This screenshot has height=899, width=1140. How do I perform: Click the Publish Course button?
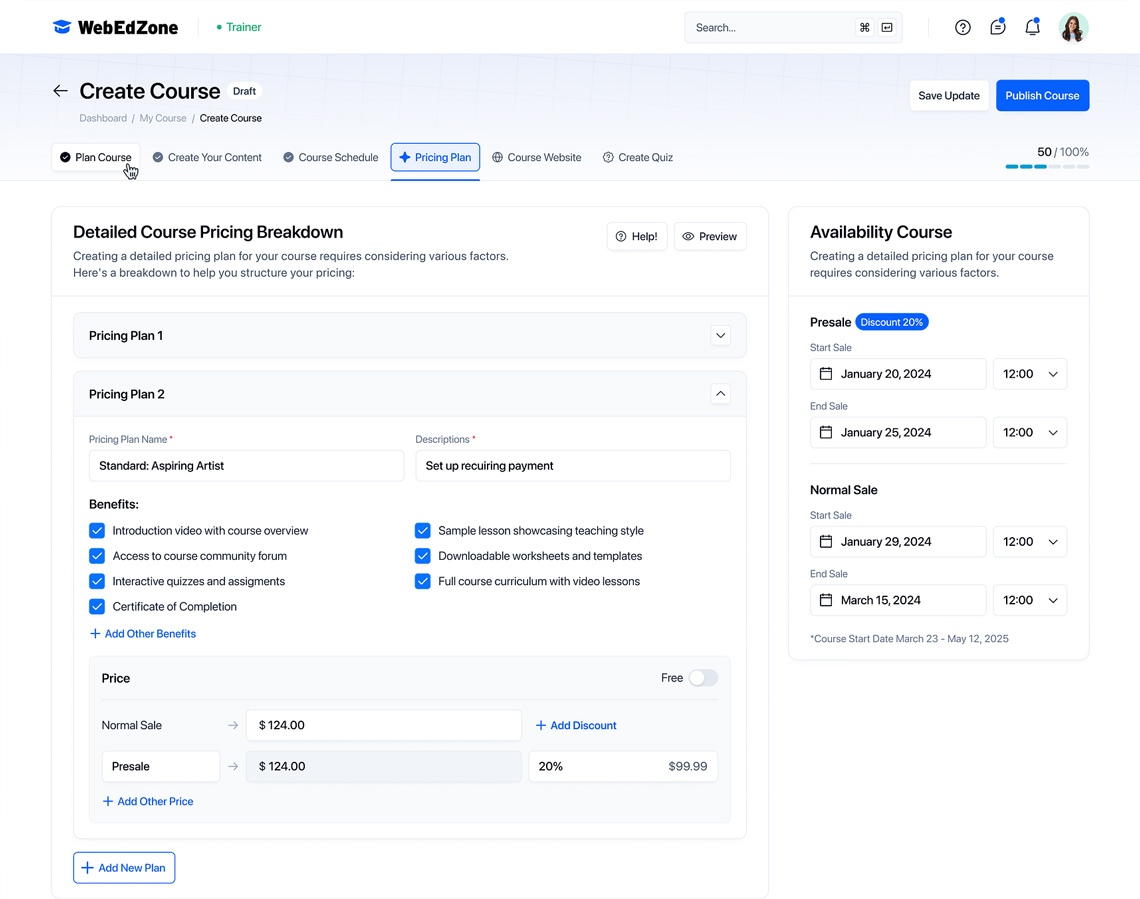coord(1042,96)
